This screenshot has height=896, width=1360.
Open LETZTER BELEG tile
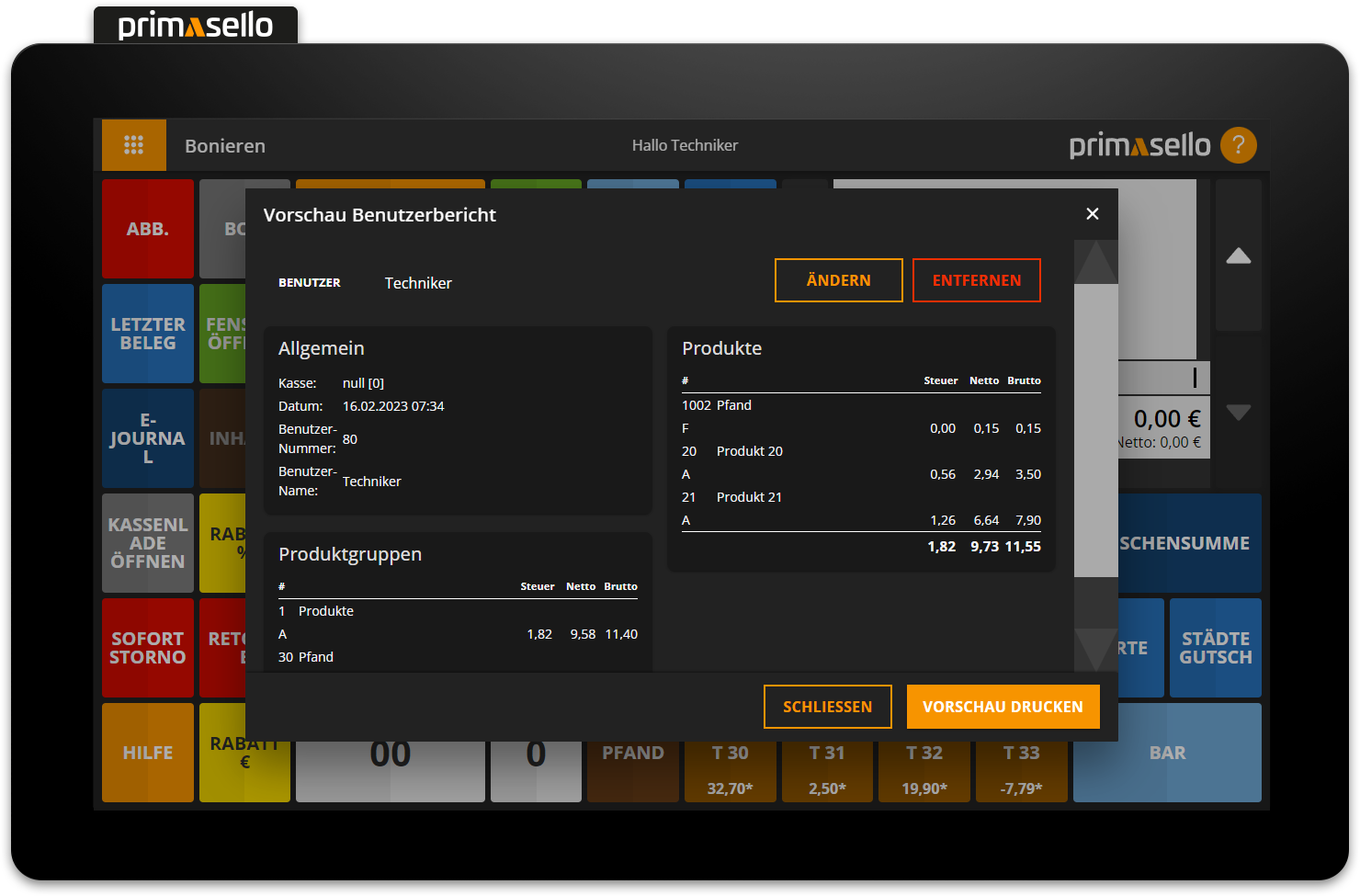tap(148, 334)
